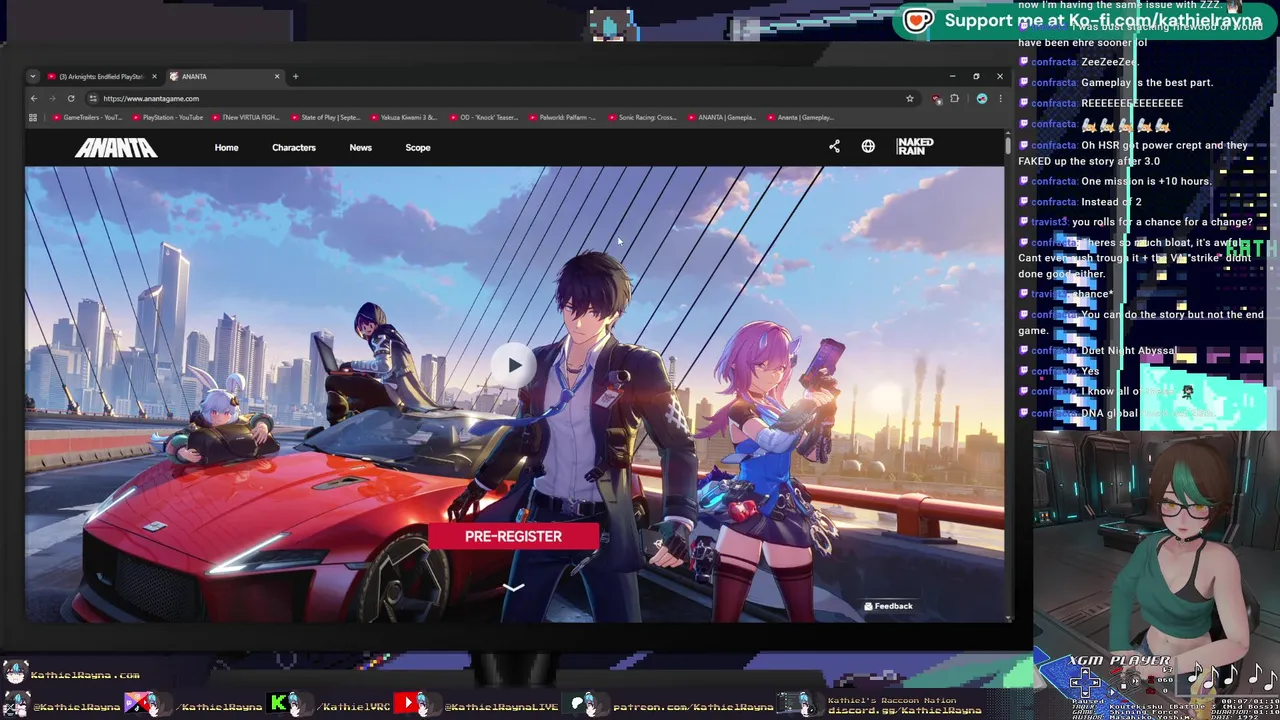This screenshot has height=720, width=1280.
Task: Open the Sonic Racing: Cross bookmark
Action: 642,117
